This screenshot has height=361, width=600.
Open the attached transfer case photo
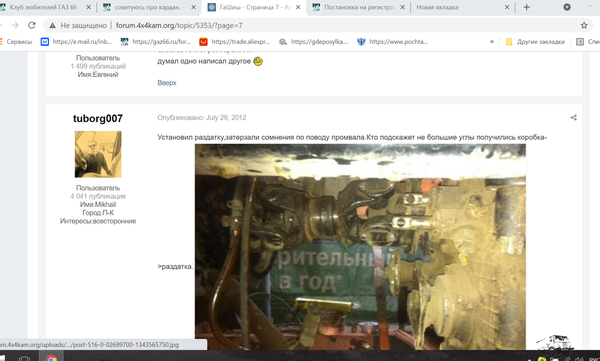[360, 247]
